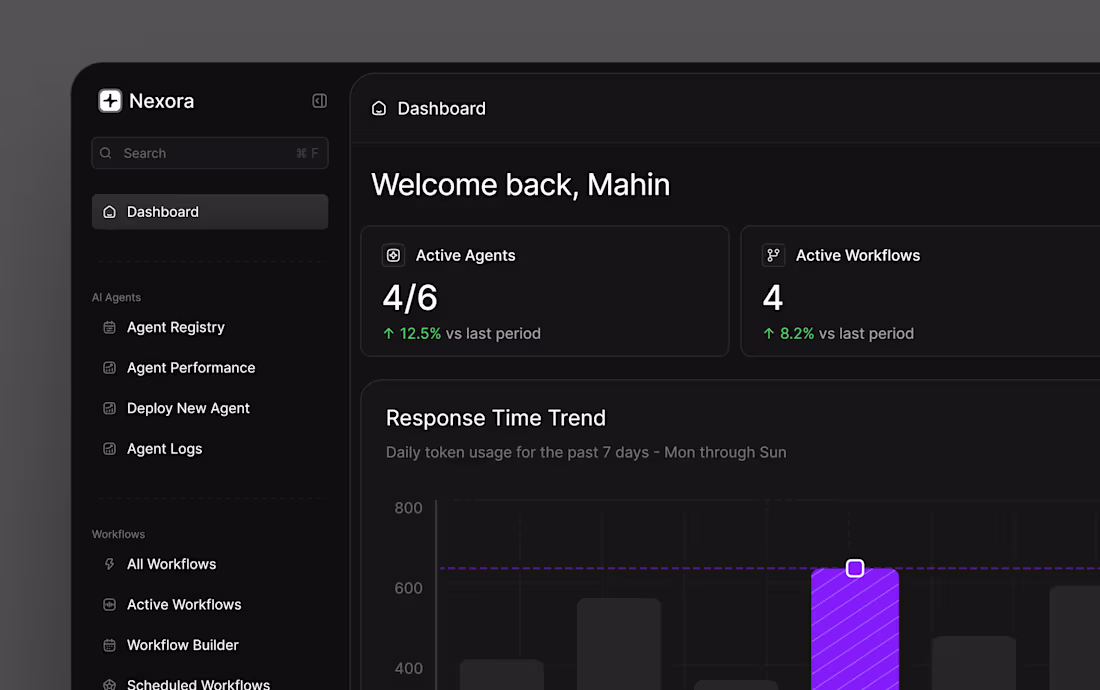Viewport: 1100px width, 690px height.
Task: Collapse the sidebar using the panel toggle icon
Action: pyautogui.click(x=318, y=100)
